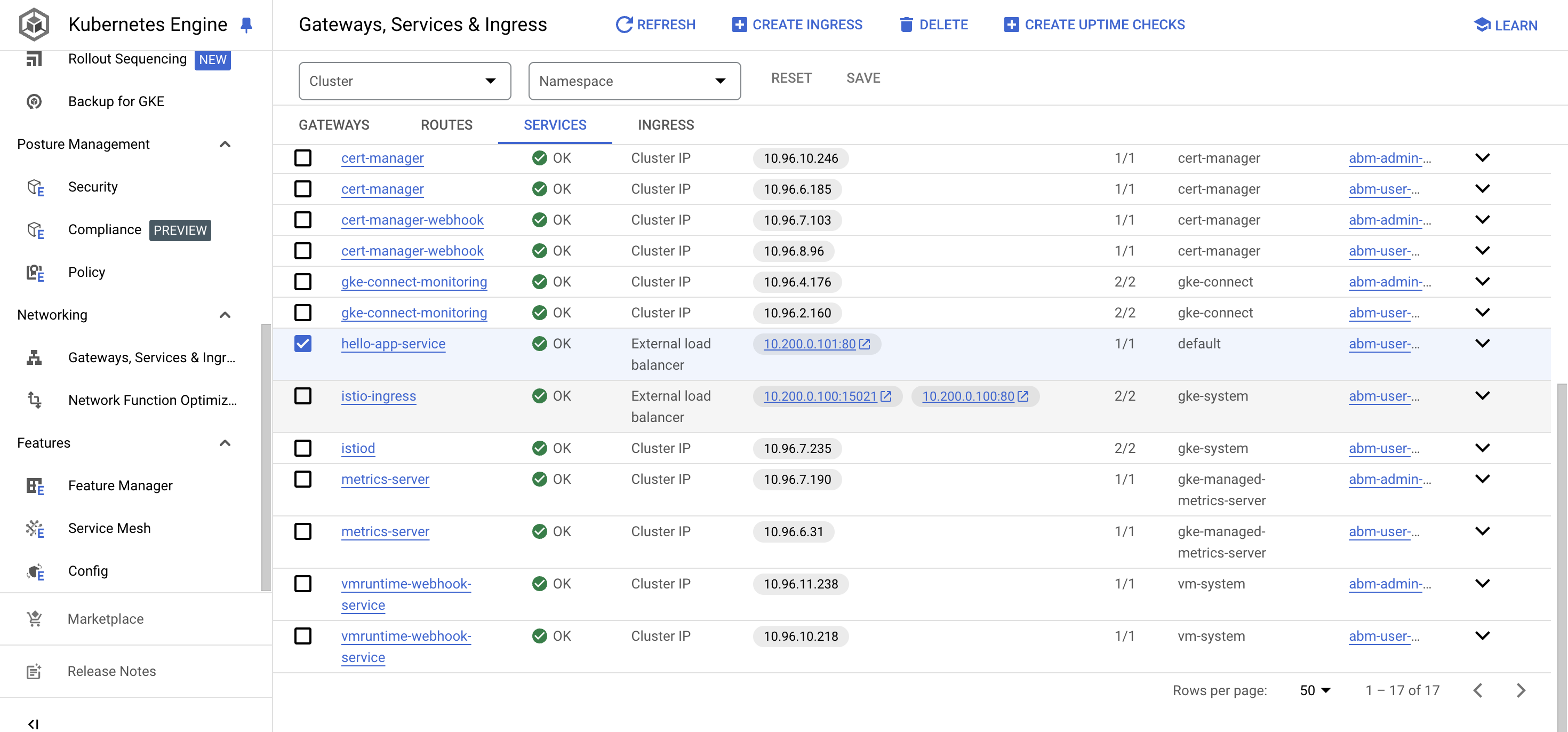Open Service Mesh menu item
The image size is (1568, 732).
(109, 528)
